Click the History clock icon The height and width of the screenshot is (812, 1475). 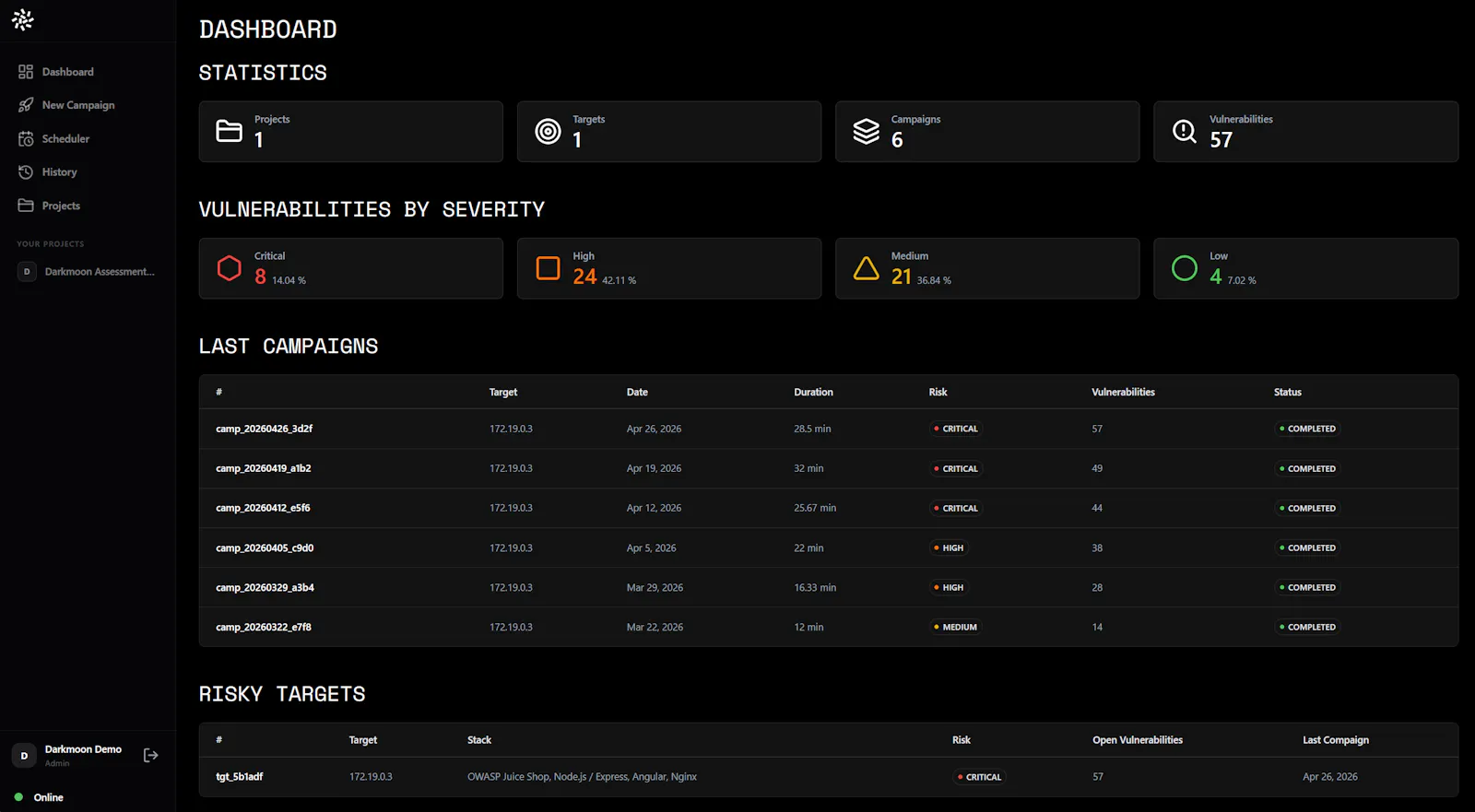click(26, 172)
